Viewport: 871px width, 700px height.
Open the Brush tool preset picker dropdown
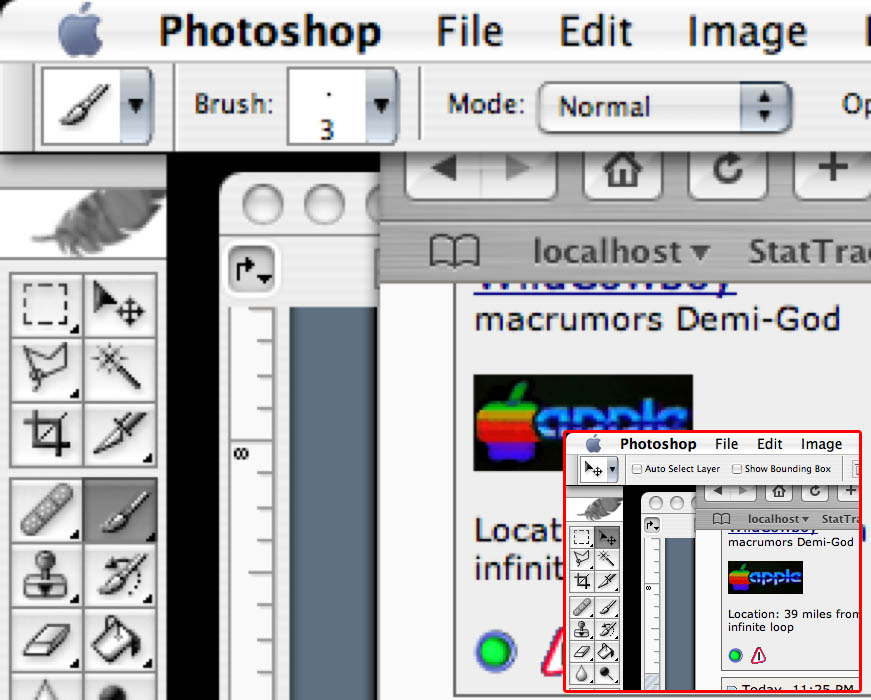[136, 106]
